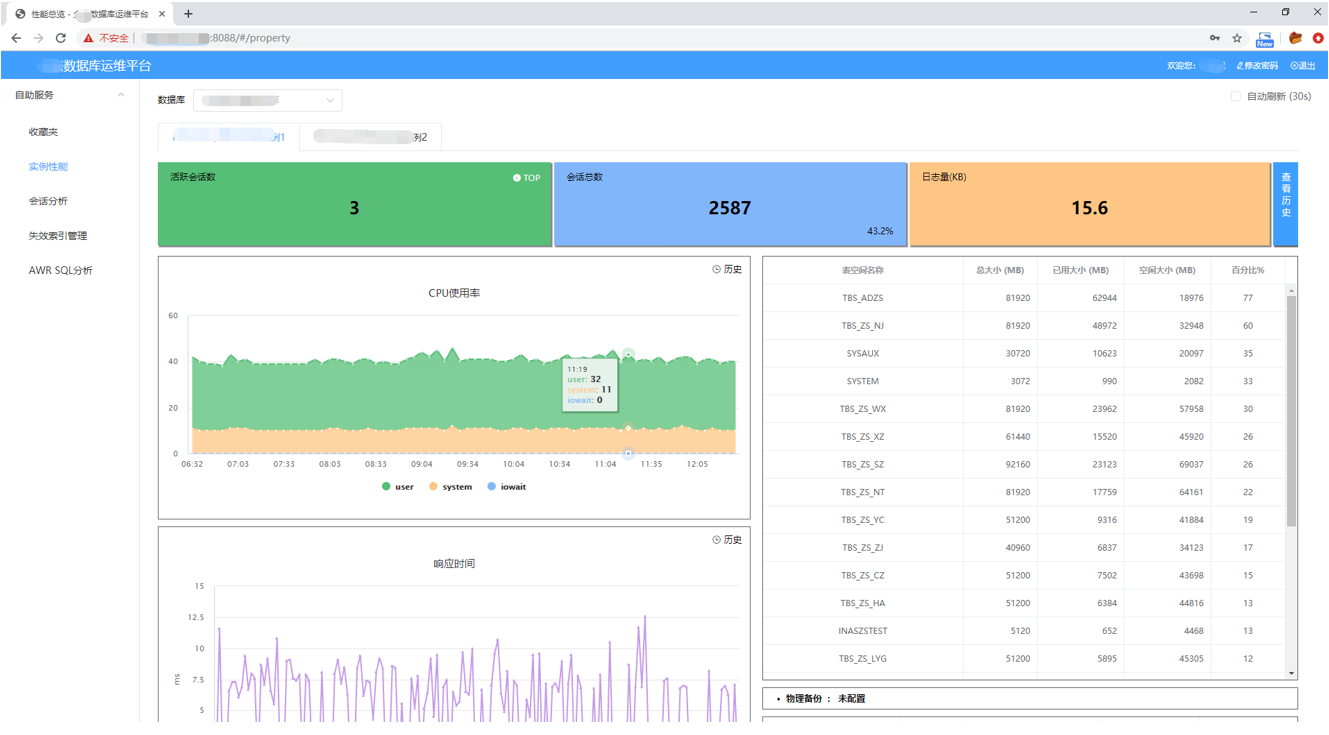Viewport: 1329px width, 735px height.
Task: Collapse the 自助服务 sidebar menu
Action: (121, 95)
